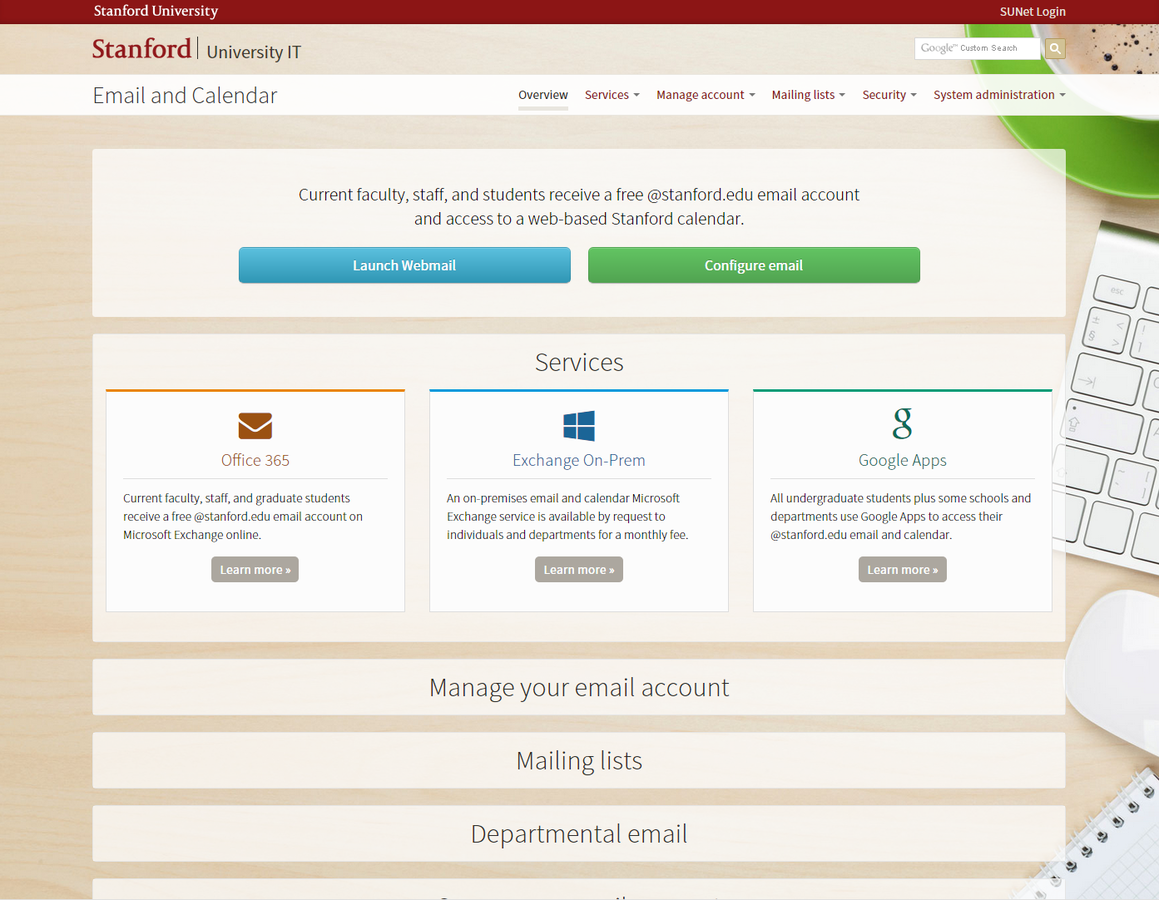This screenshot has height=900, width=1159.
Task: Click Learn more under Exchange On-Prem
Action: coord(579,570)
